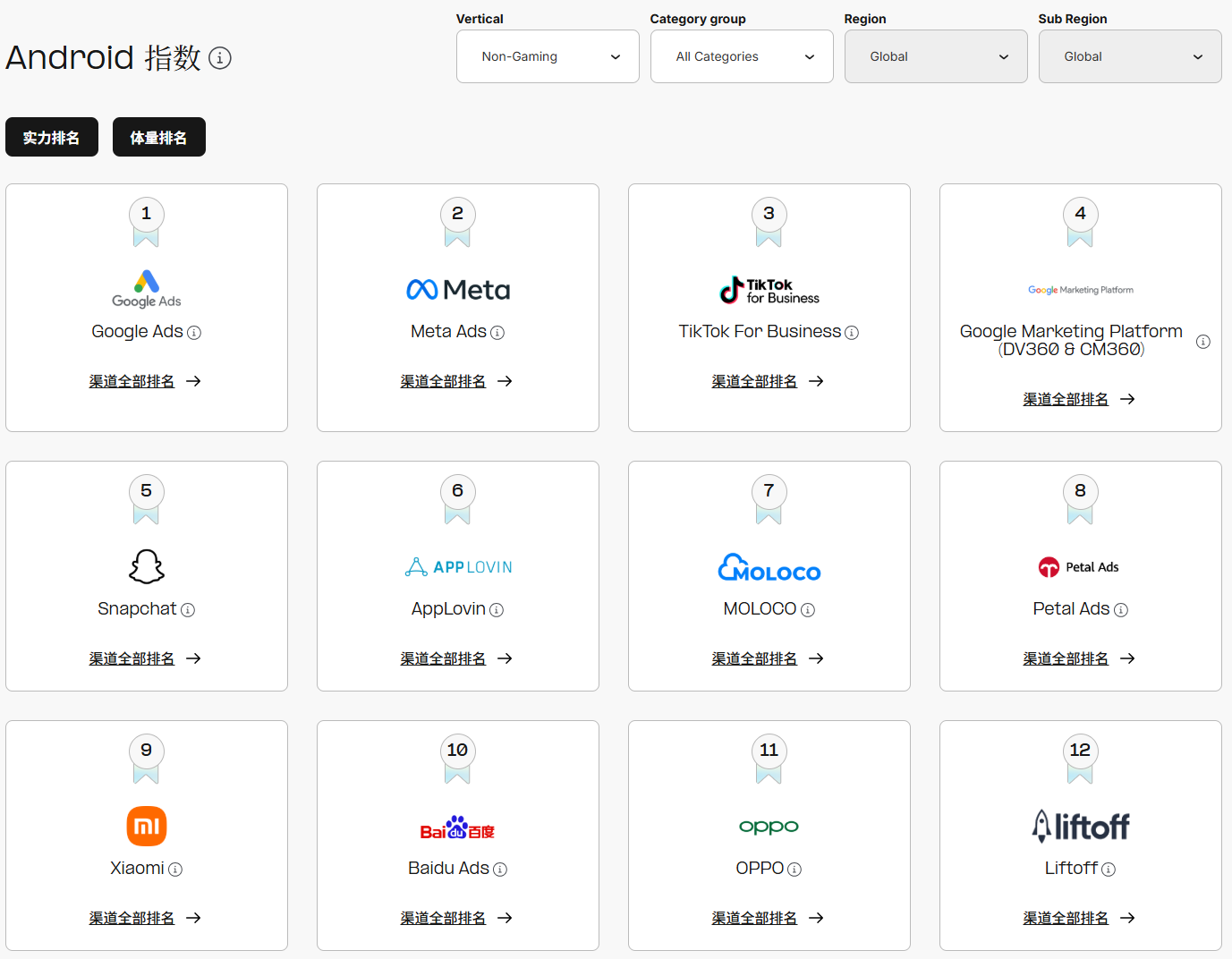Click the Google Ads logo
1232x959 pixels.
(x=146, y=289)
